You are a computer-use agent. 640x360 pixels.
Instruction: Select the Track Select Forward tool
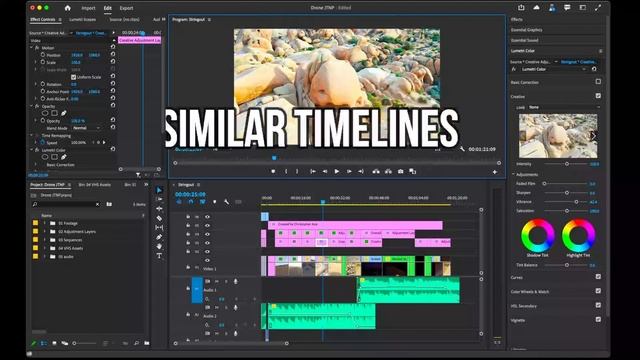159,199
